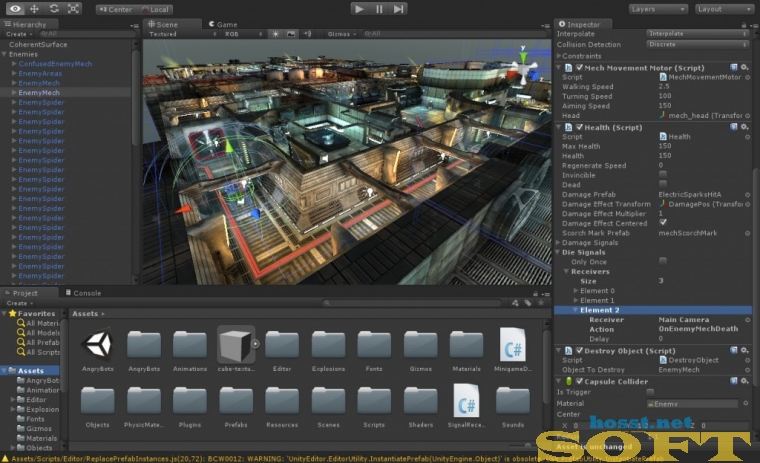Disable the Mech Movement Motor script checkbox
760x463 pixels.
click(579, 68)
